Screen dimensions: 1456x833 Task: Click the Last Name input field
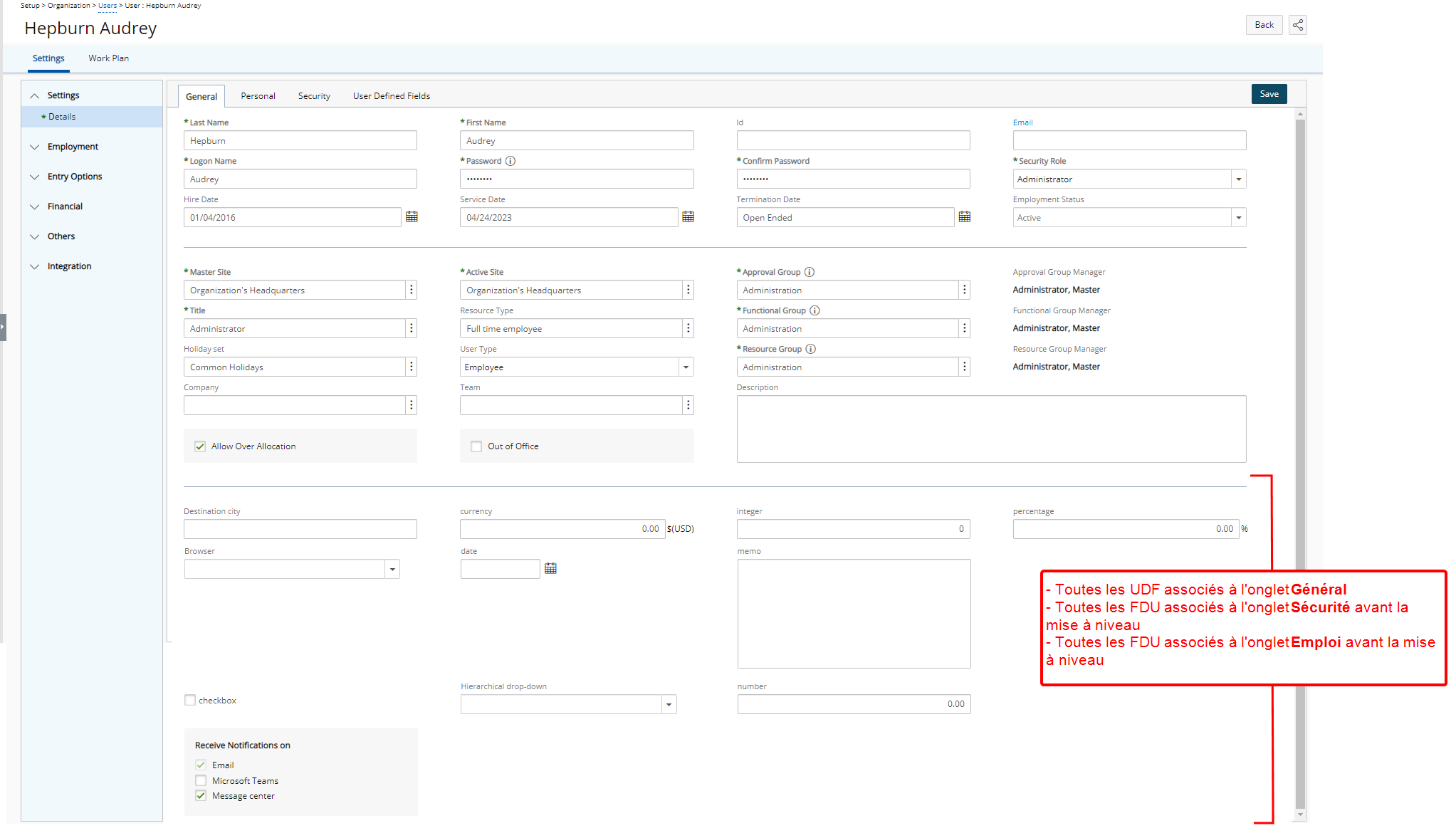[300, 140]
